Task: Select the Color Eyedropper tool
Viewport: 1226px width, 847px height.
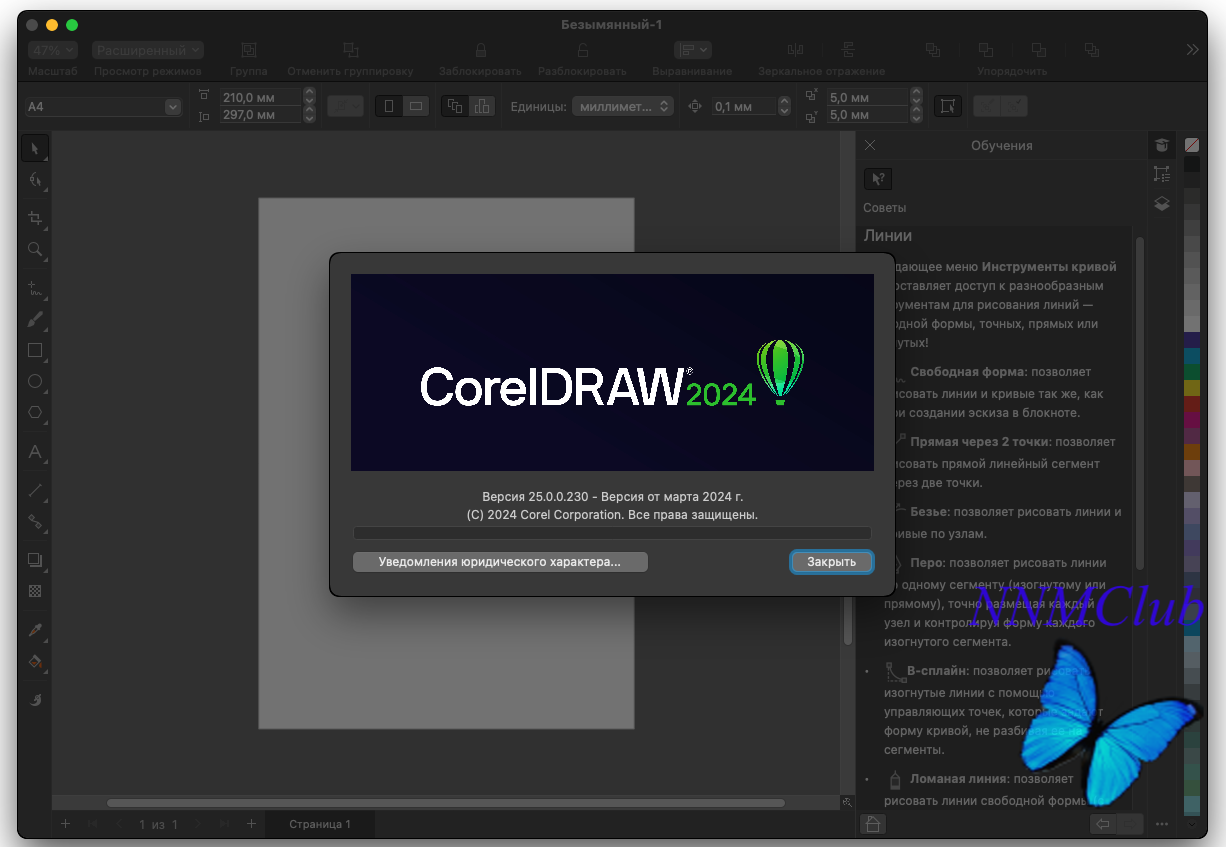Action: point(35,631)
